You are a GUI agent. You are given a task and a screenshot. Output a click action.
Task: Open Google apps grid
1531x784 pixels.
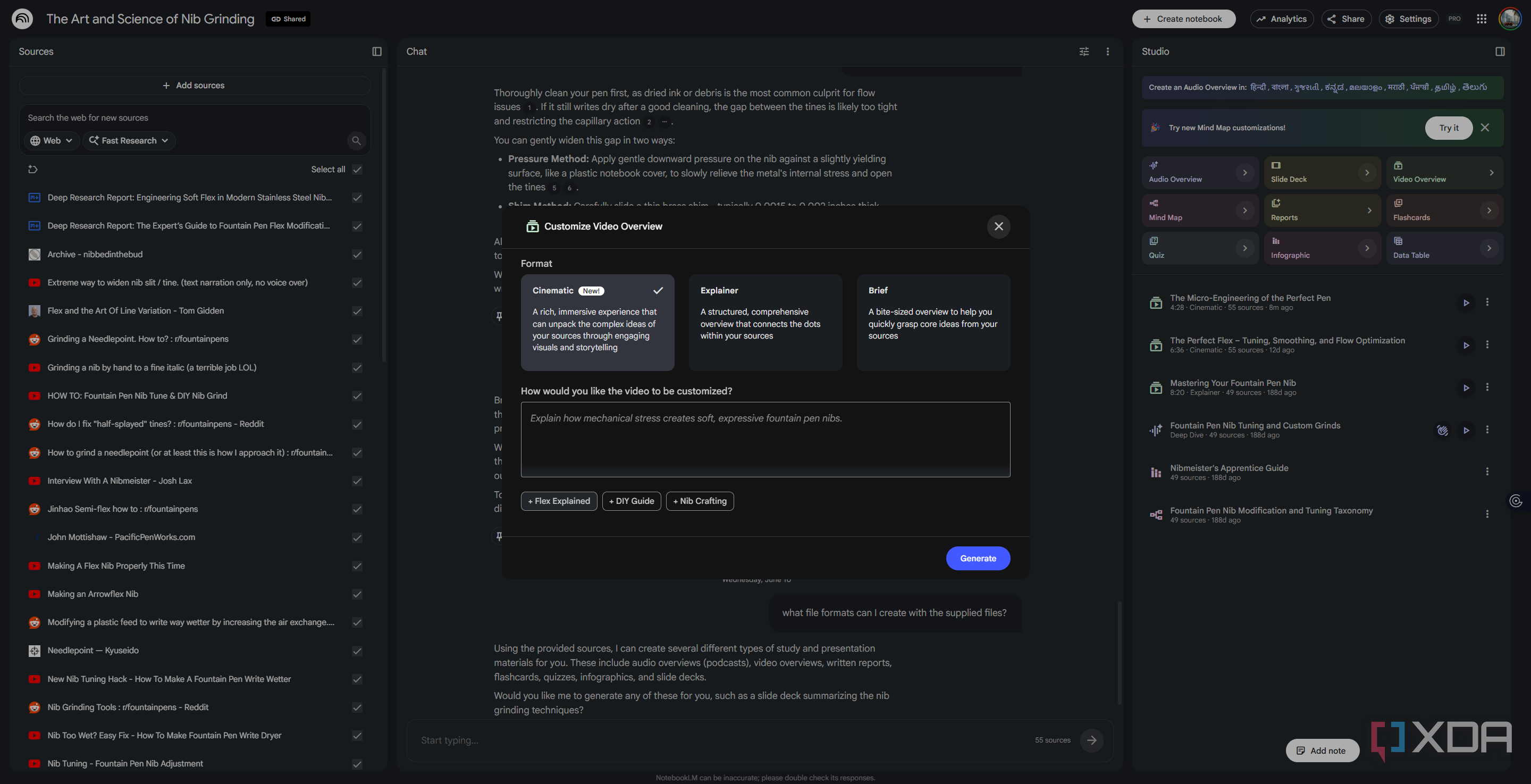click(1482, 19)
